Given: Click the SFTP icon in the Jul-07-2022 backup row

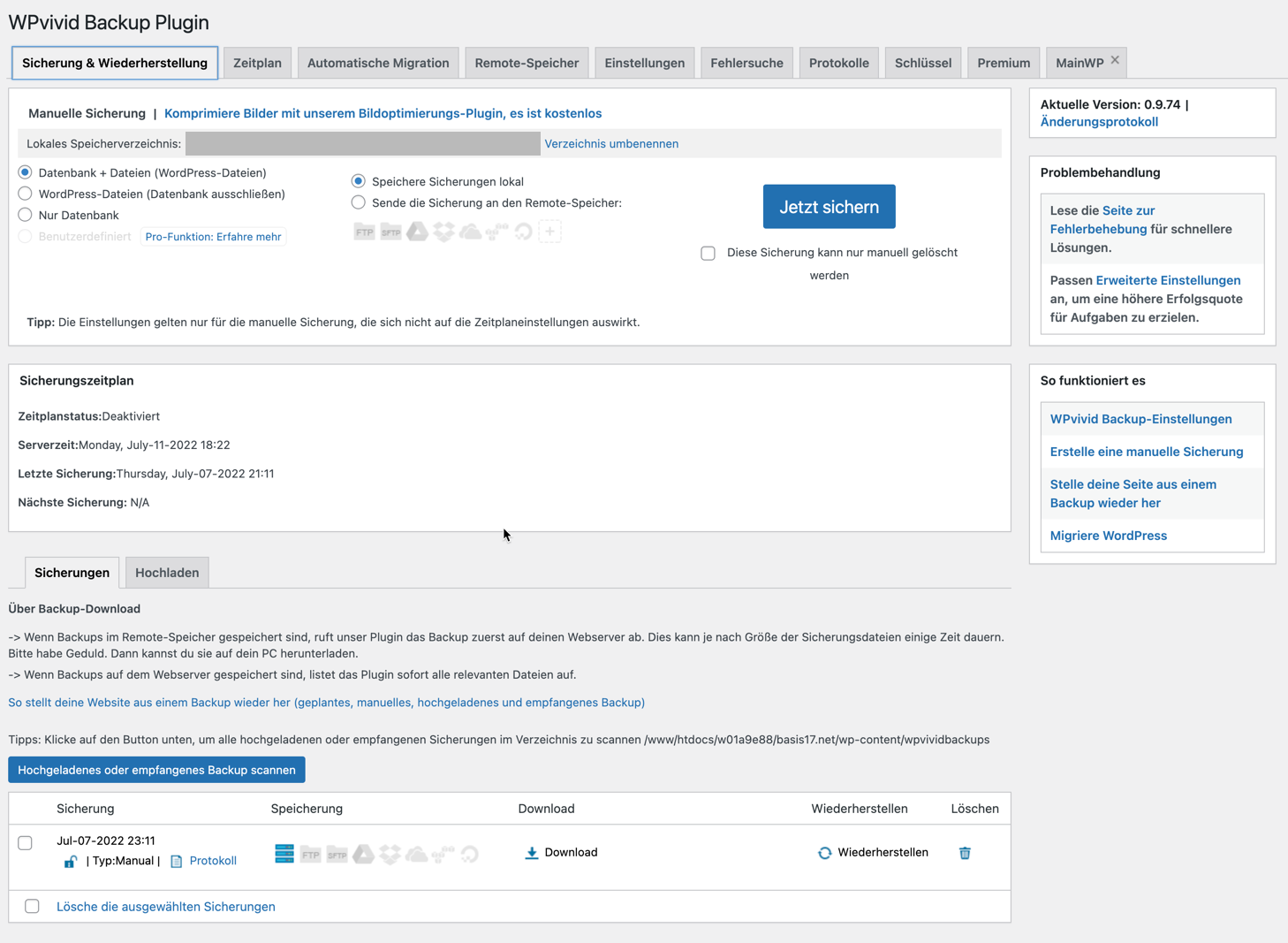Looking at the screenshot, I should (337, 855).
